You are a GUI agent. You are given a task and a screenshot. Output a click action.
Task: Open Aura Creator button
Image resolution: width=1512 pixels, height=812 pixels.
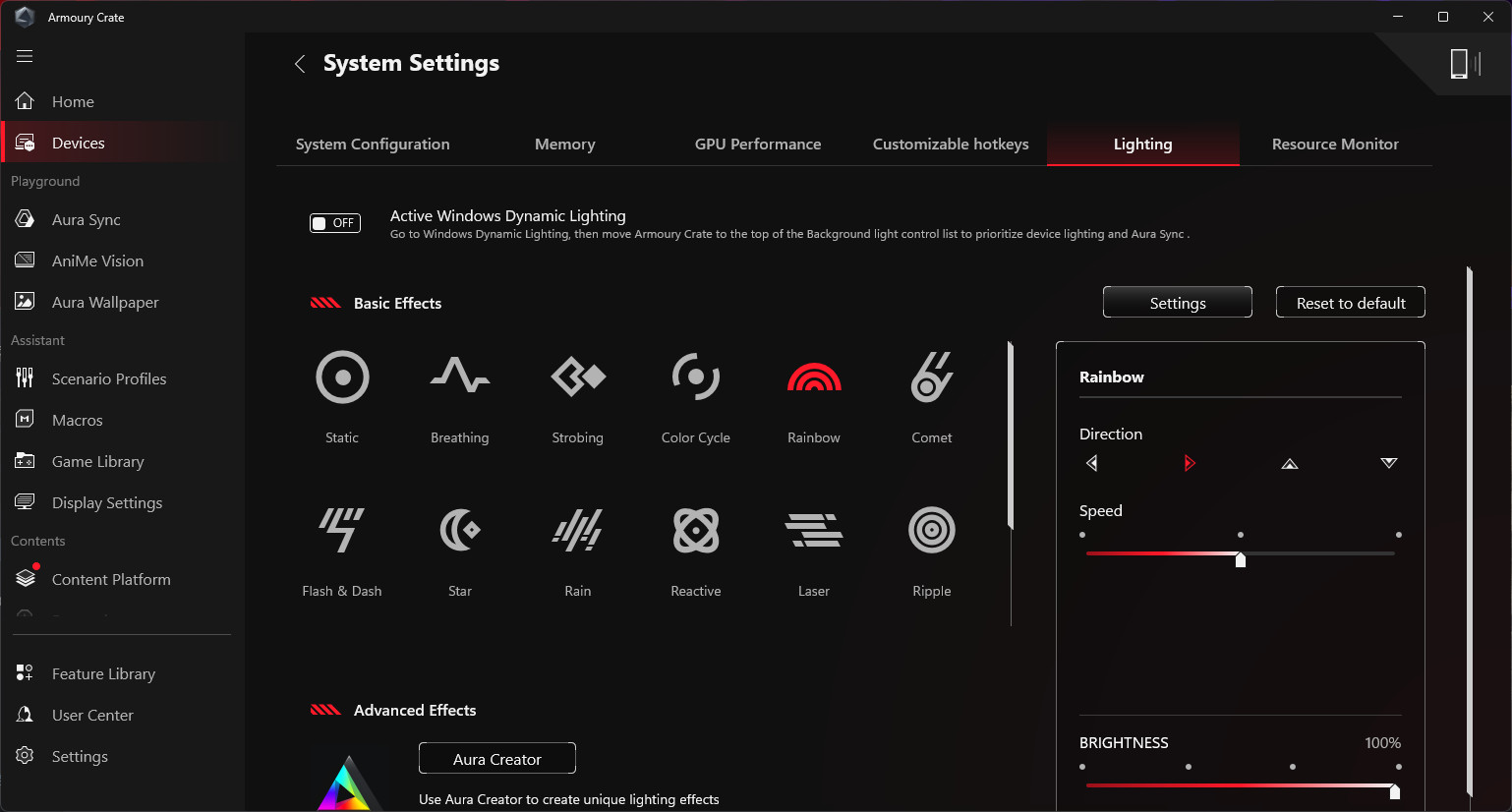coord(497,759)
